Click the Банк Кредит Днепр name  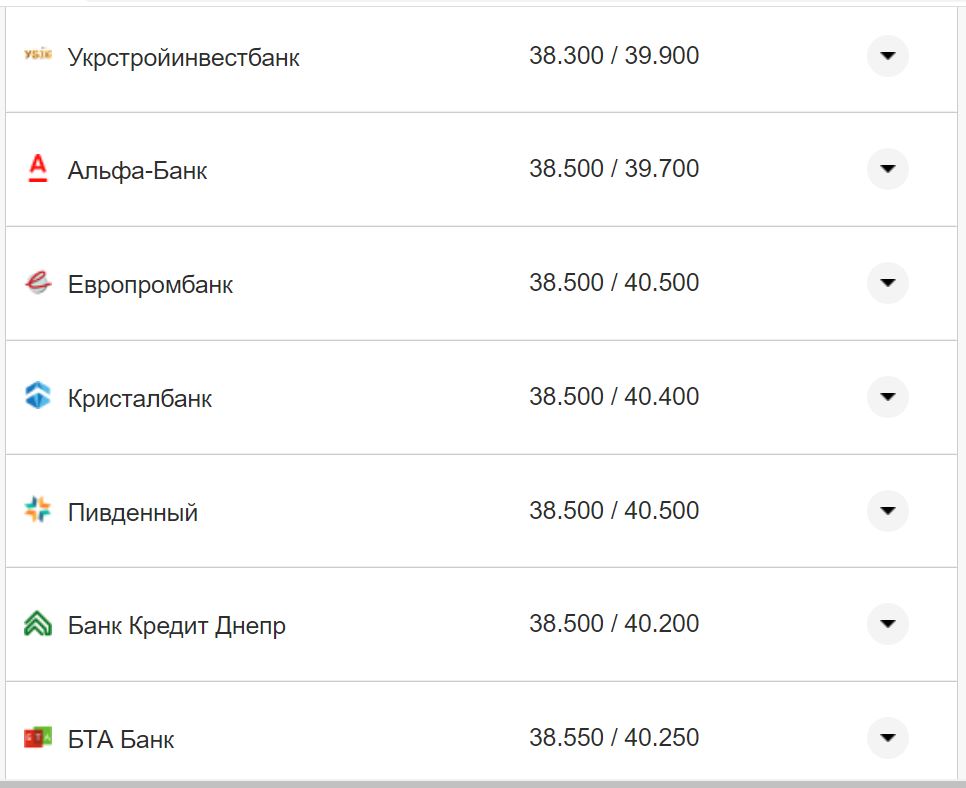[177, 626]
